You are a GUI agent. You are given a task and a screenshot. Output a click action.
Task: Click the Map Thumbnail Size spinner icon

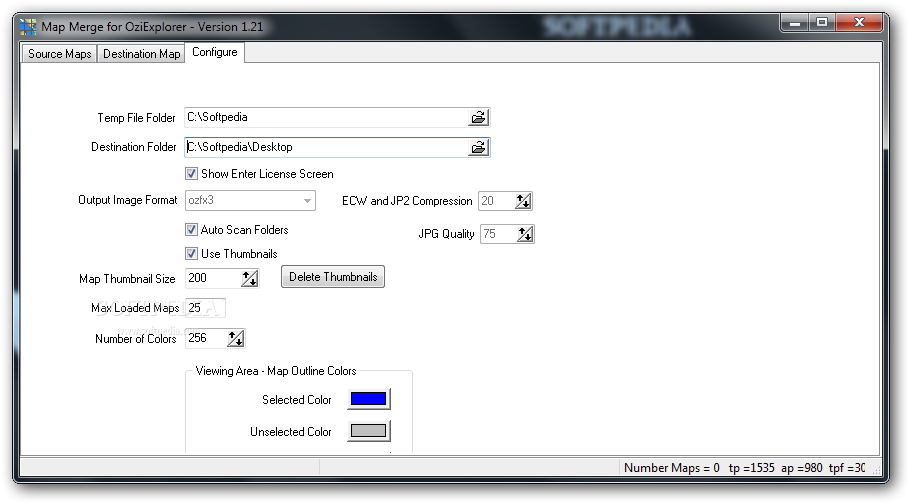click(x=250, y=278)
